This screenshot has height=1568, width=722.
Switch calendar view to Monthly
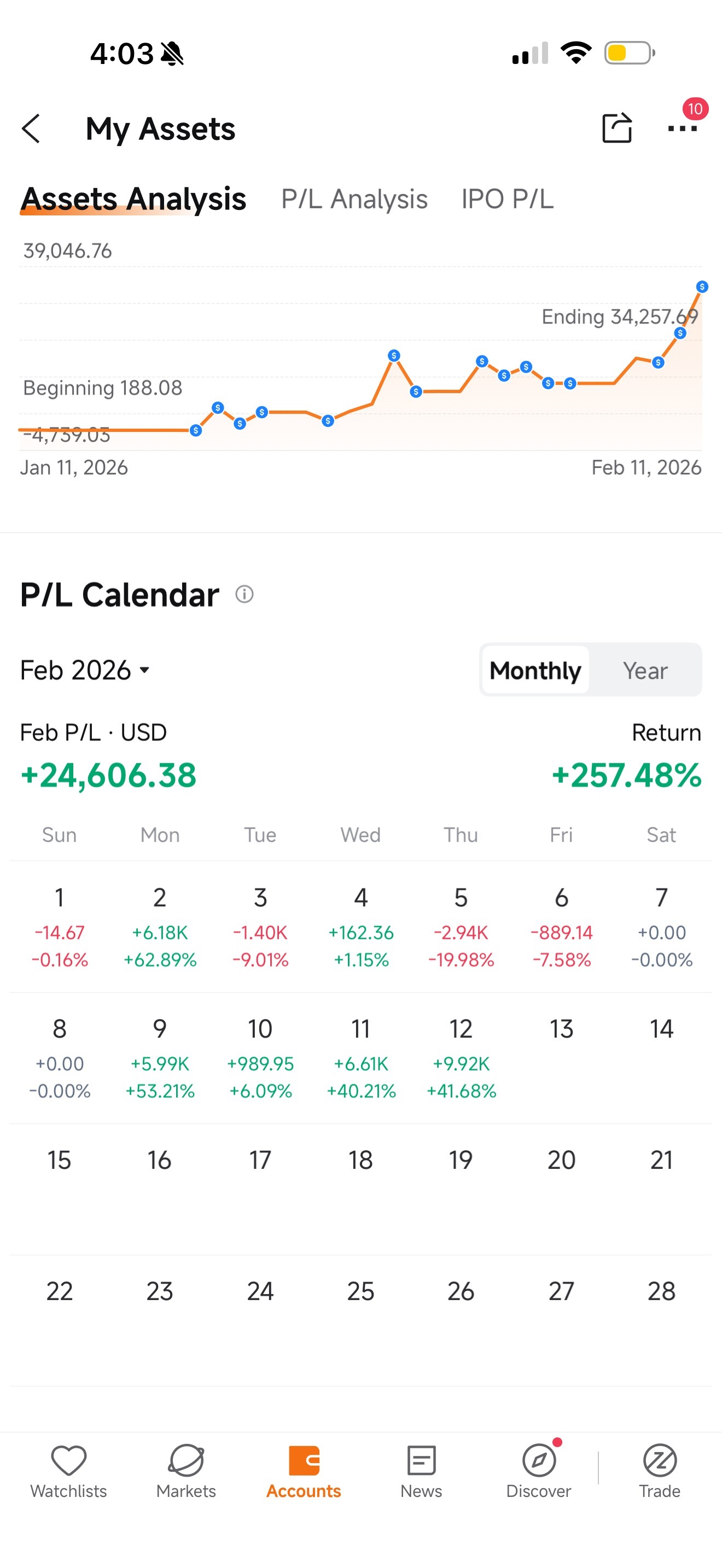point(535,670)
